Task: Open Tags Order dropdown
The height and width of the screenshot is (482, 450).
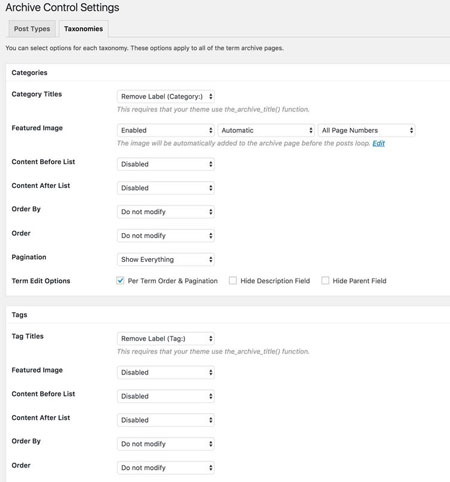Action: 166,468
